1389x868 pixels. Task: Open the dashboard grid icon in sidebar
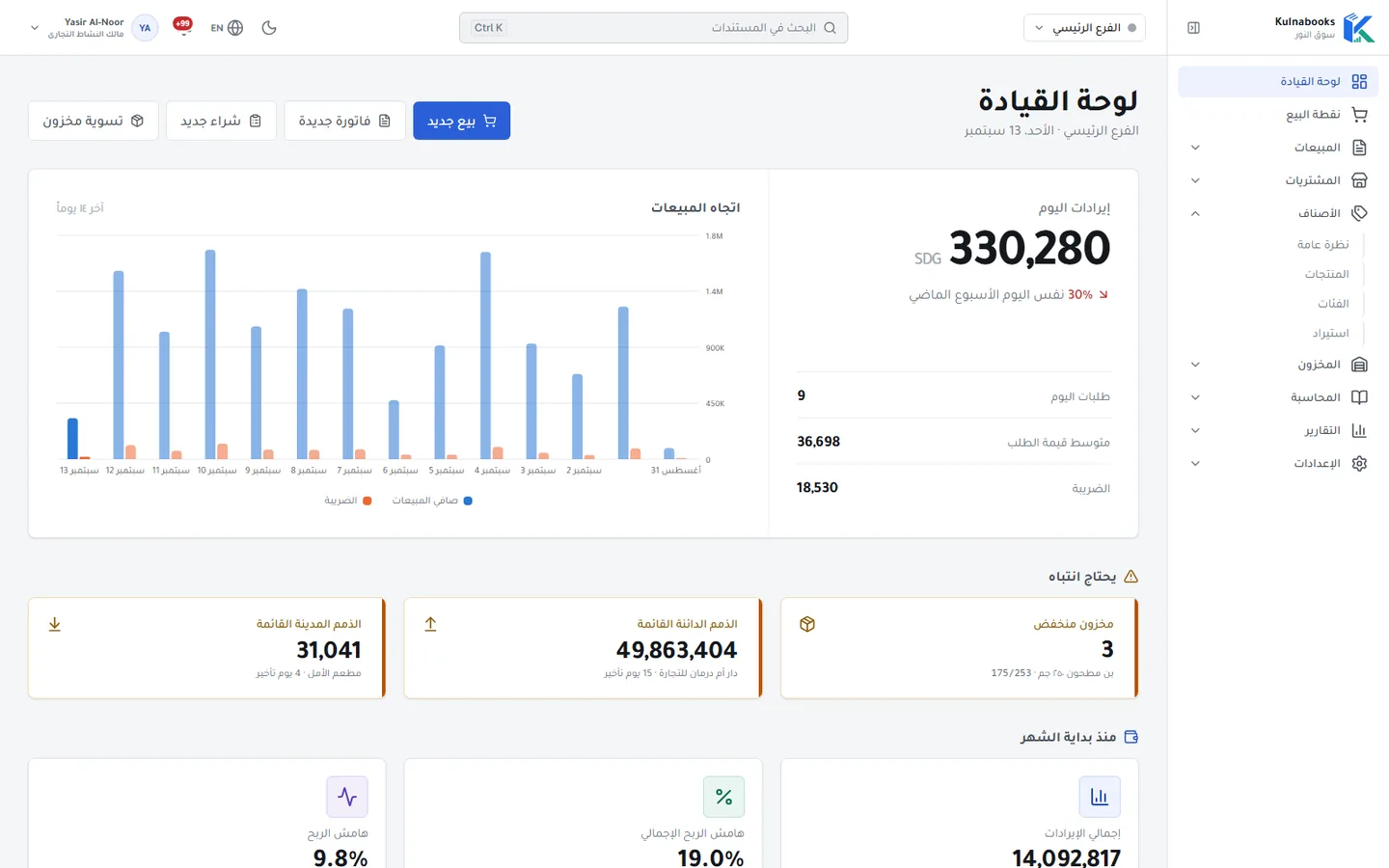tap(1359, 82)
